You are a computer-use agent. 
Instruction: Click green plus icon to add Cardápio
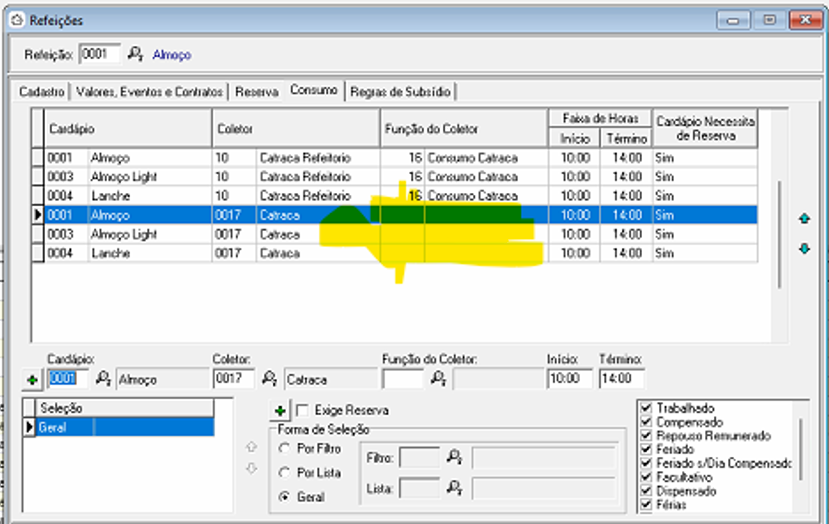pos(33,380)
